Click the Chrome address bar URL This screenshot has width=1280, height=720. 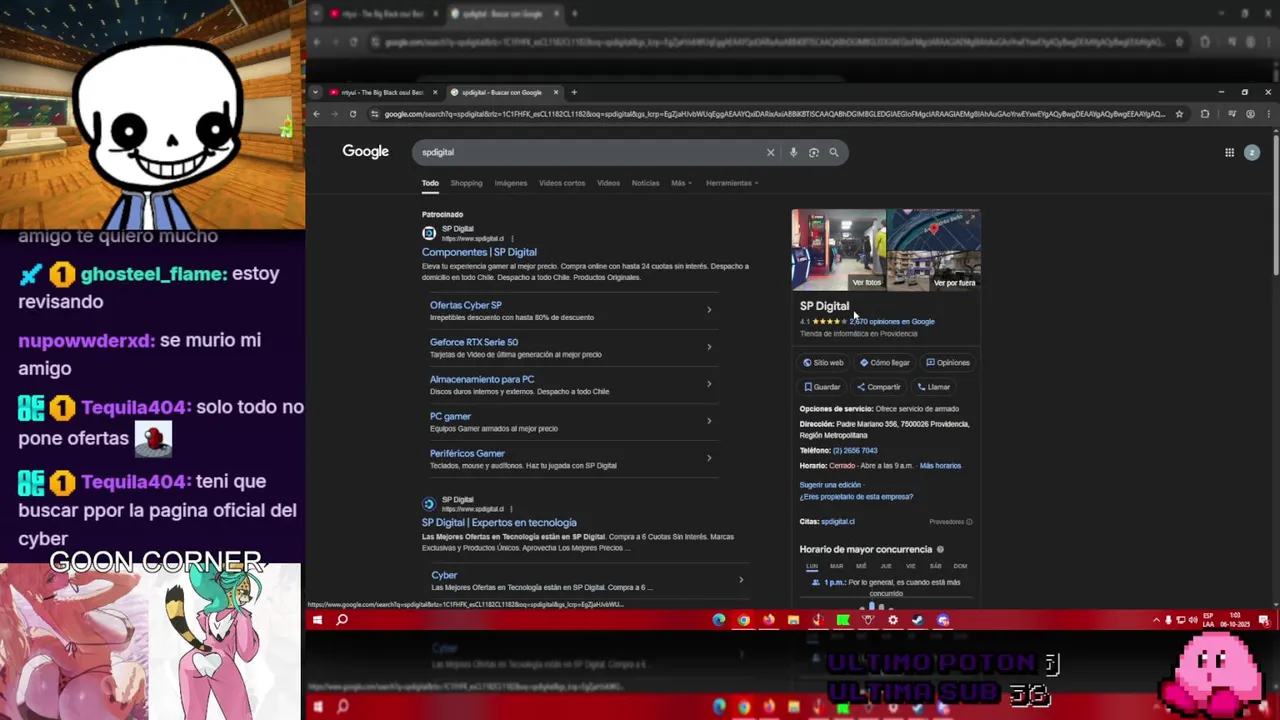[775, 114]
